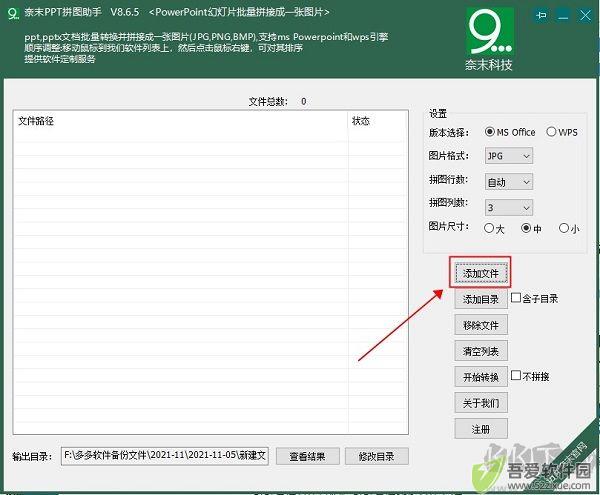Image resolution: width=600 pixels, height=495 pixels.
Task: Click the app logo icon in title bar
Action: (x=13, y=13)
